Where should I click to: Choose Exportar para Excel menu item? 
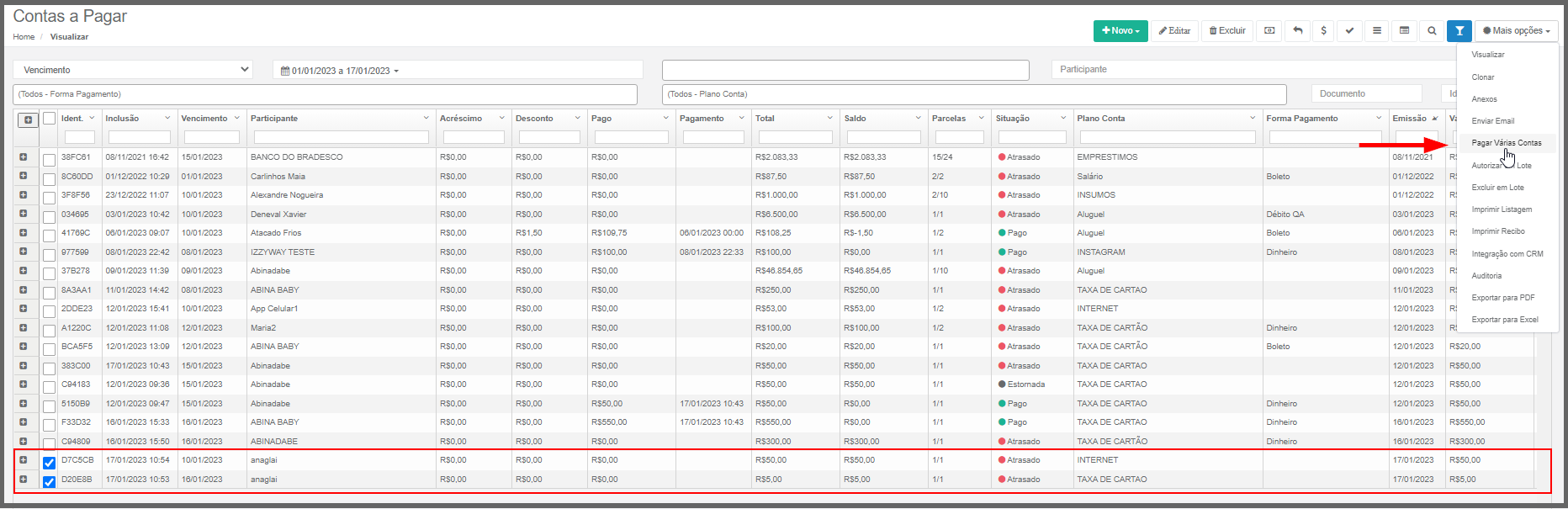(1505, 320)
